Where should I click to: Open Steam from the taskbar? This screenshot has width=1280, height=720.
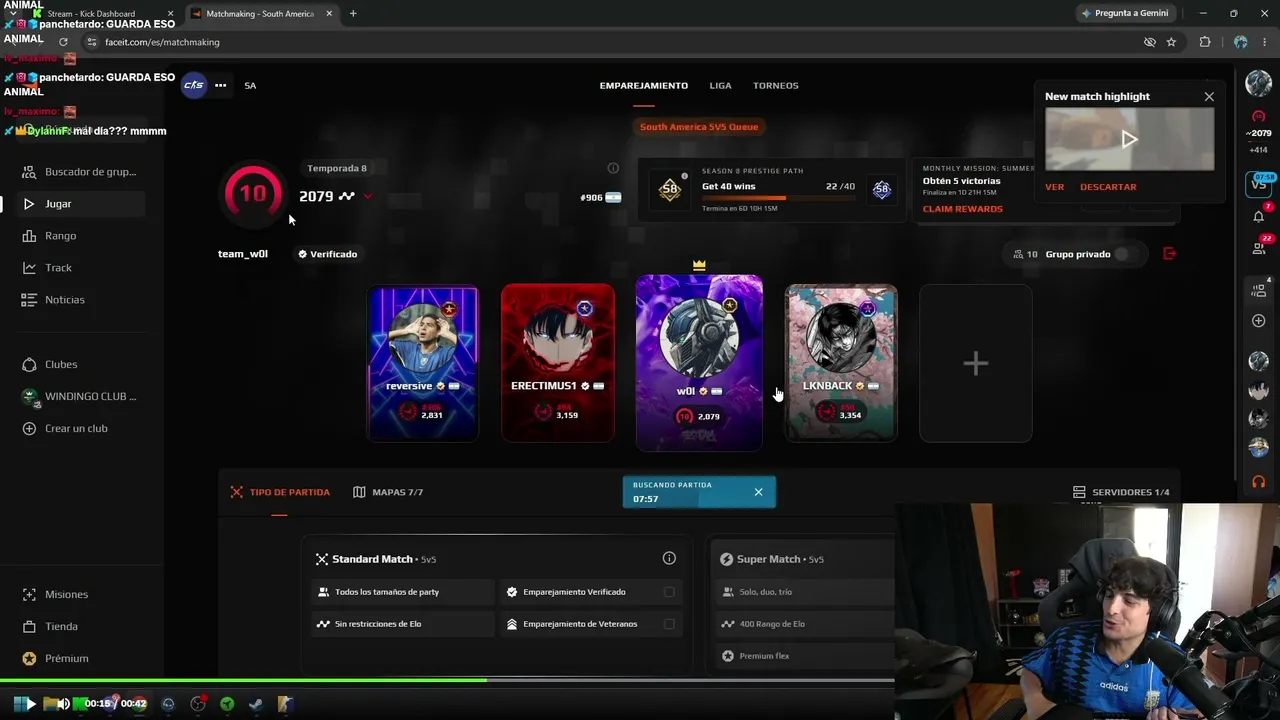256,704
